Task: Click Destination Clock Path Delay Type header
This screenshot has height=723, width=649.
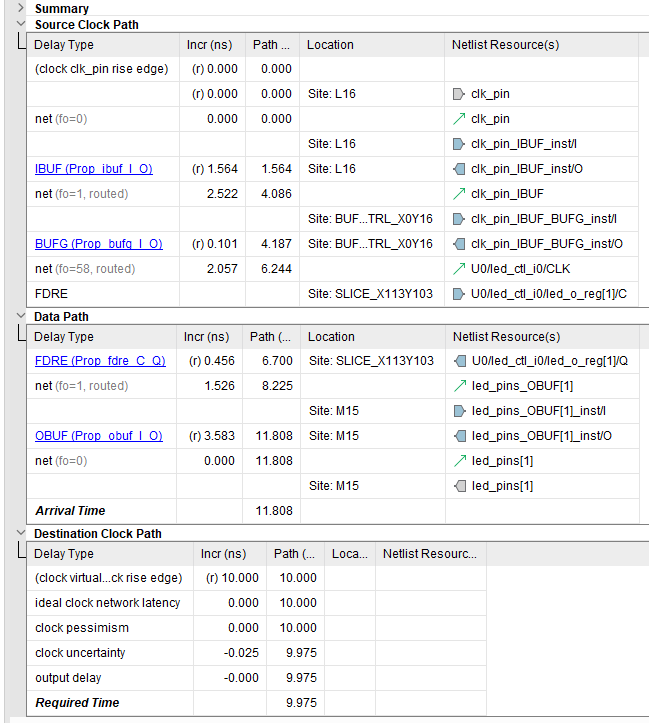Action: pyautogui.click(x=110, y=553)
